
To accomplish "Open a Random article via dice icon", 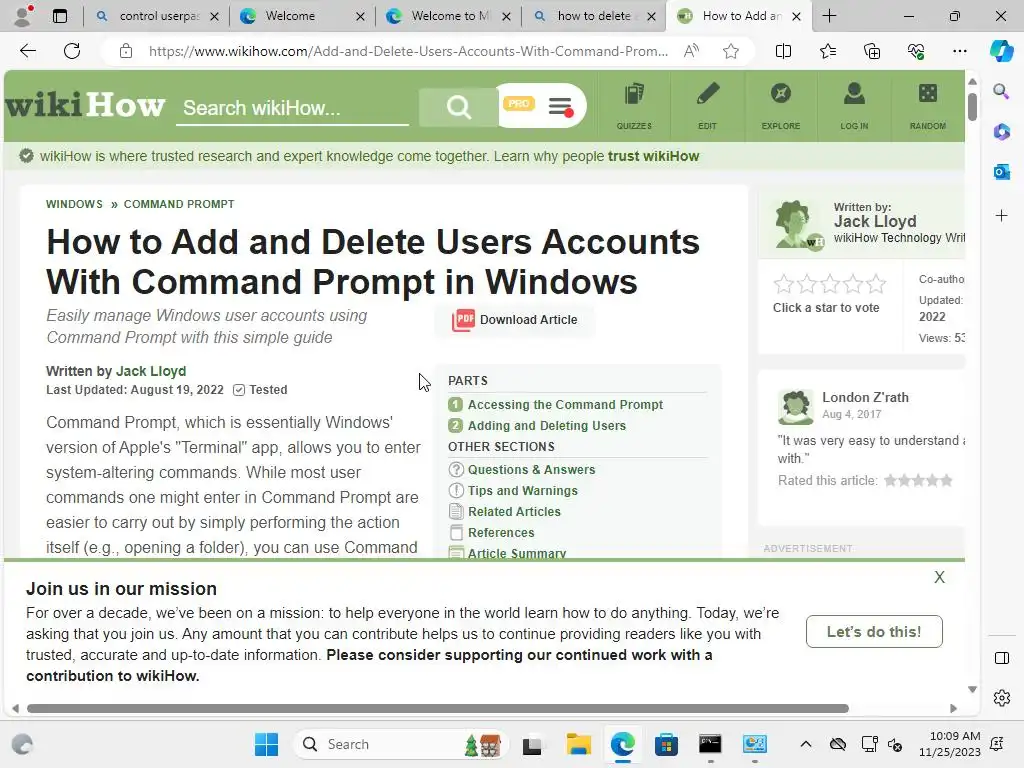I will [927, 106].
